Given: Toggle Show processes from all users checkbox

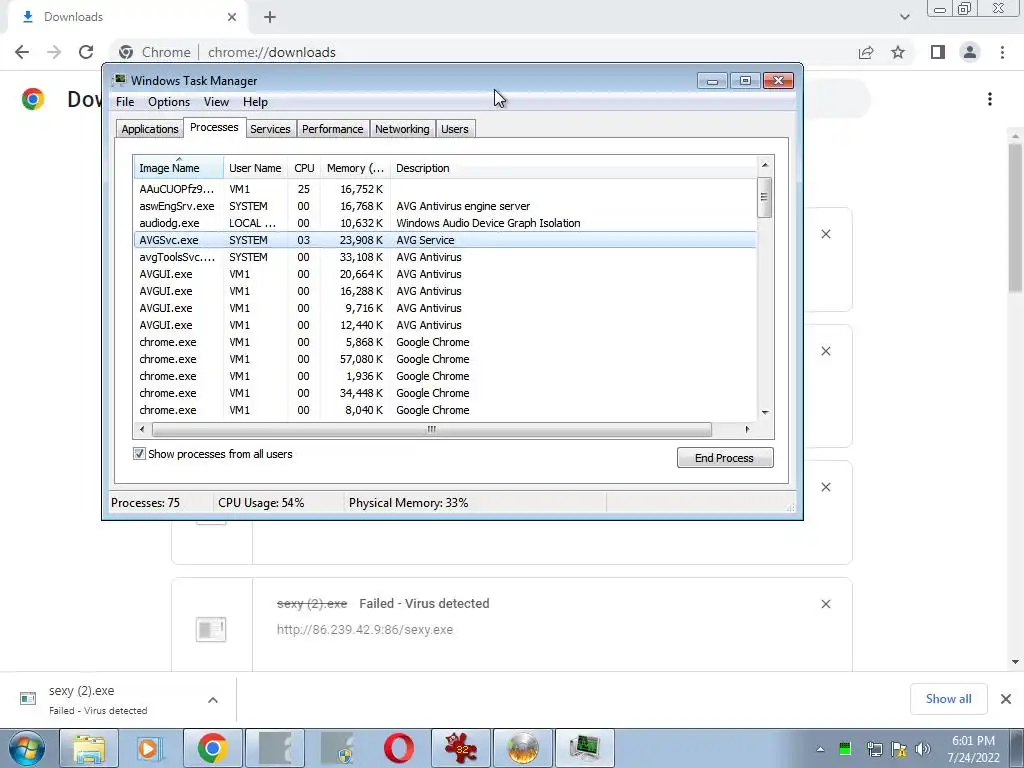Looking at the screenshot, I should pos(139,454).
